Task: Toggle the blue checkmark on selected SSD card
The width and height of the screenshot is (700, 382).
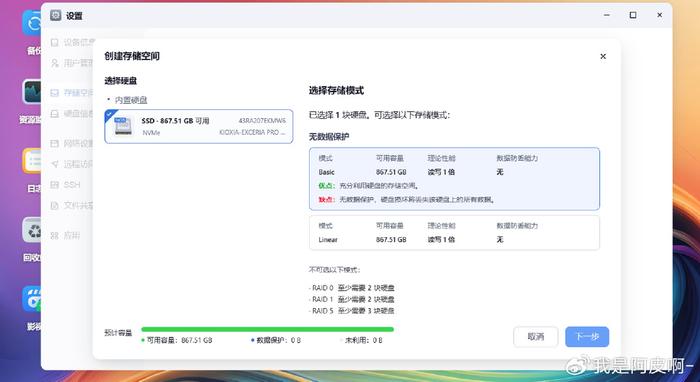Action: pyautogui.click(x=109, y=114)
